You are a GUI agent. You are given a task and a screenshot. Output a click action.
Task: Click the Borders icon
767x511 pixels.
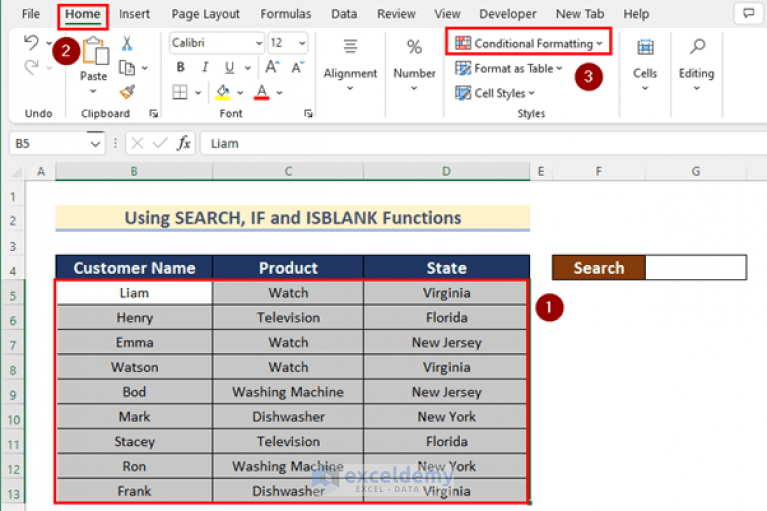click(x=180, y=92)
